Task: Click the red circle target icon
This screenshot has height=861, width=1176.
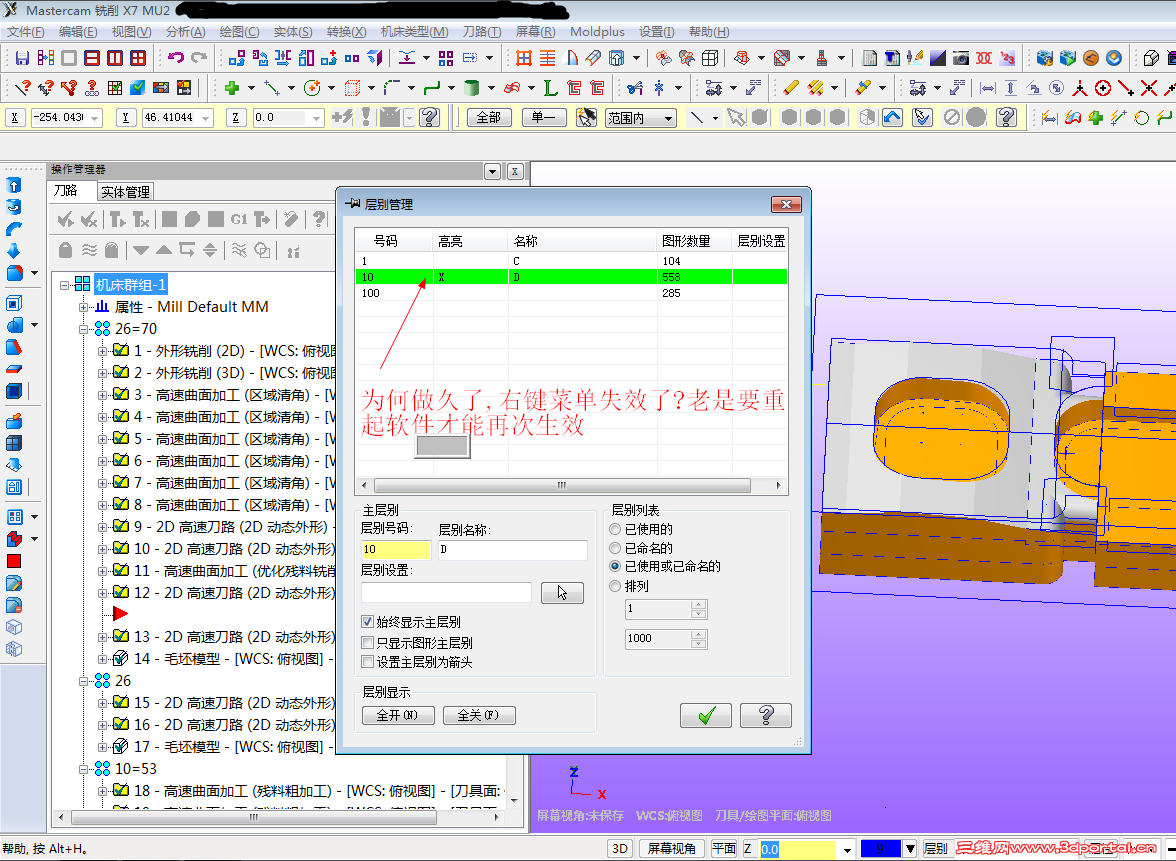Action: [x=1102, y=88]
